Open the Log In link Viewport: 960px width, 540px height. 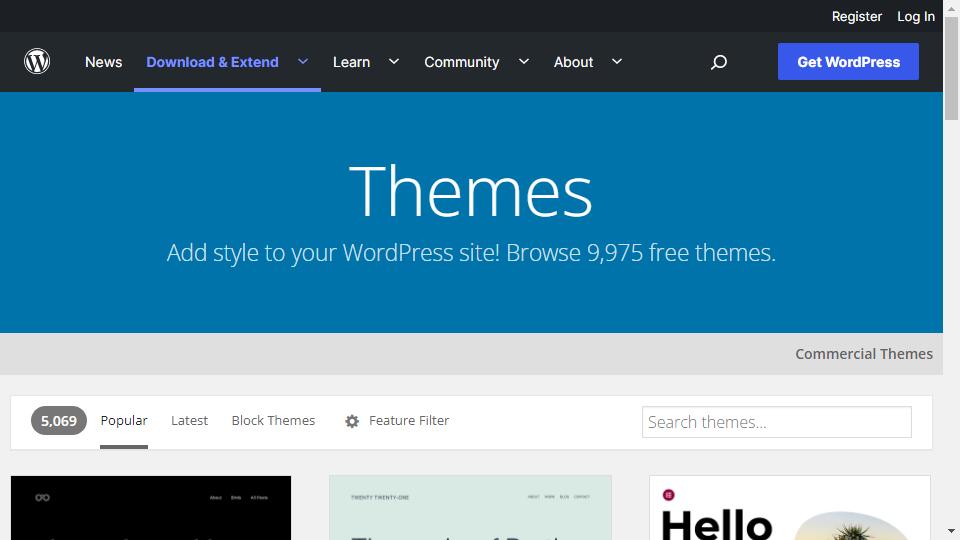click(915, 17)
